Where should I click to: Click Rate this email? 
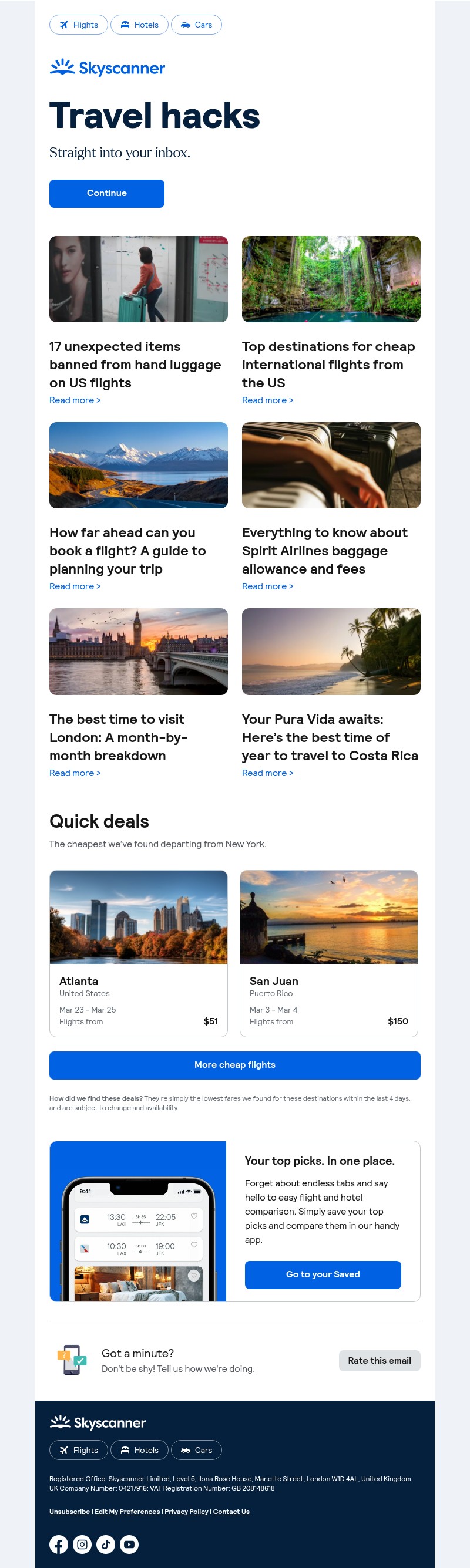[x=380, y=1361]
